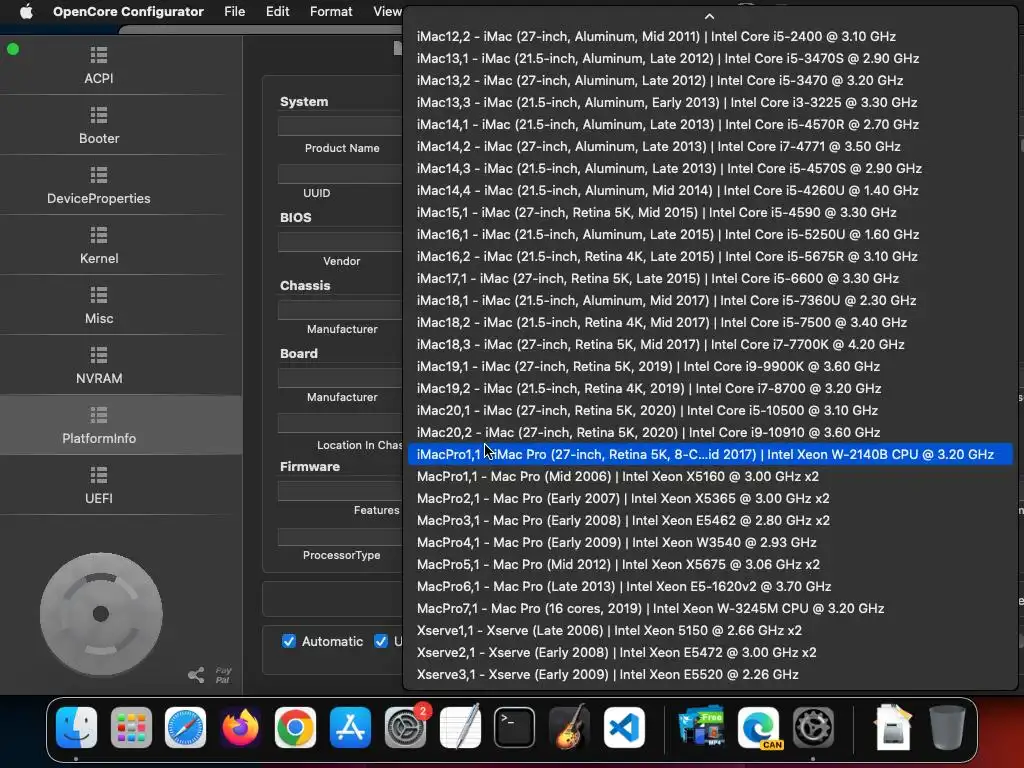1024x768 pixels.
Task: Click the scroll-up arrow atop model list
Action: tap(709, 16)
